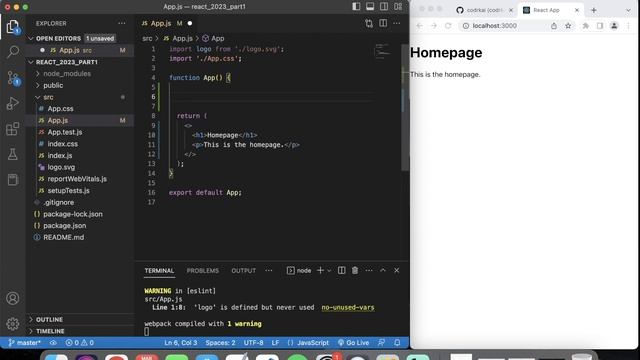
Task: Click the no-unused-vars link in terminal
Action: point(348,307)
